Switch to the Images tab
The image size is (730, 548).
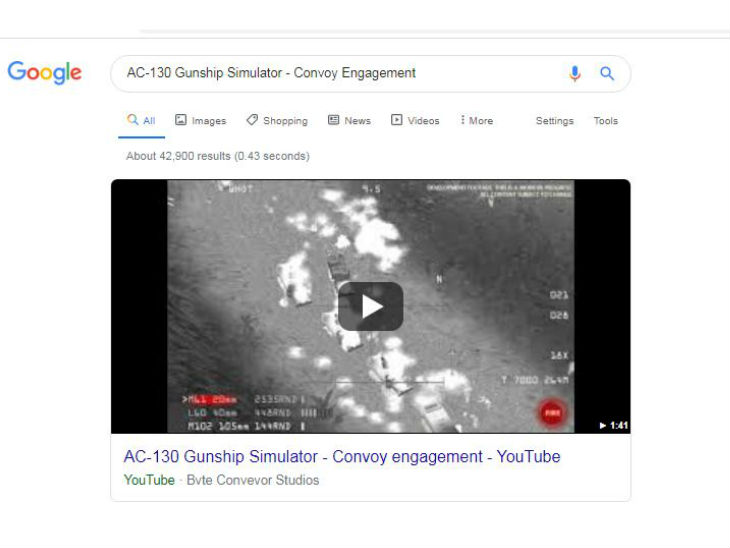pyautogui.click(x=201, y=121)
